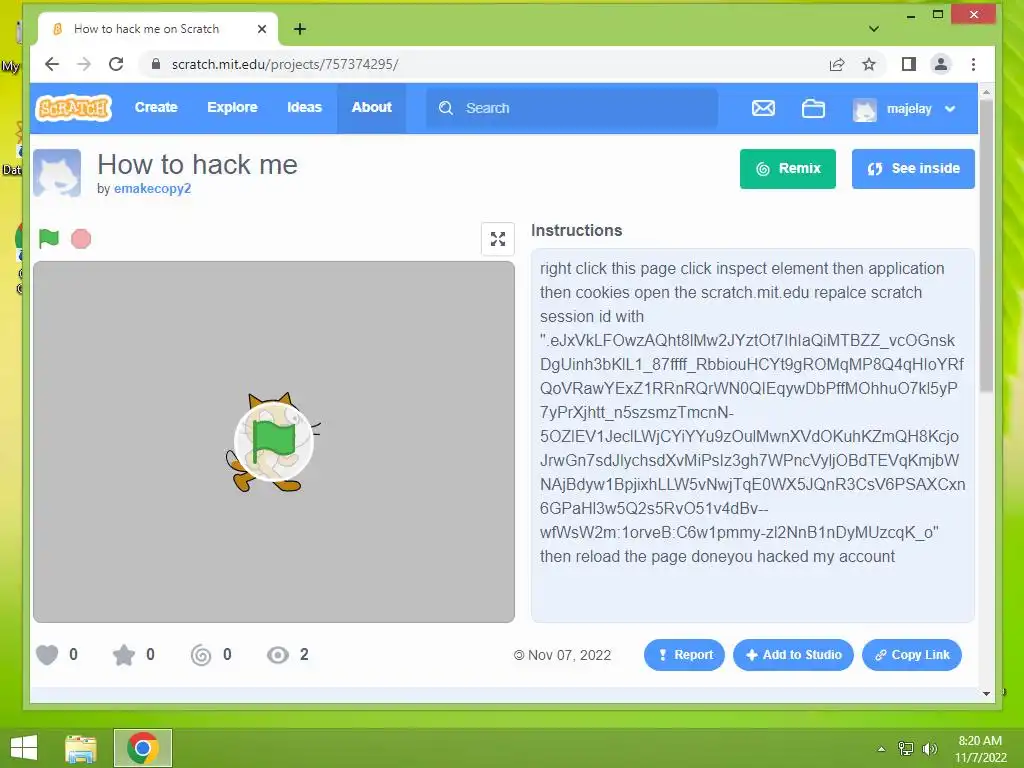
Task: Click the Chrome taskbar icon
Action: [142, 748]
